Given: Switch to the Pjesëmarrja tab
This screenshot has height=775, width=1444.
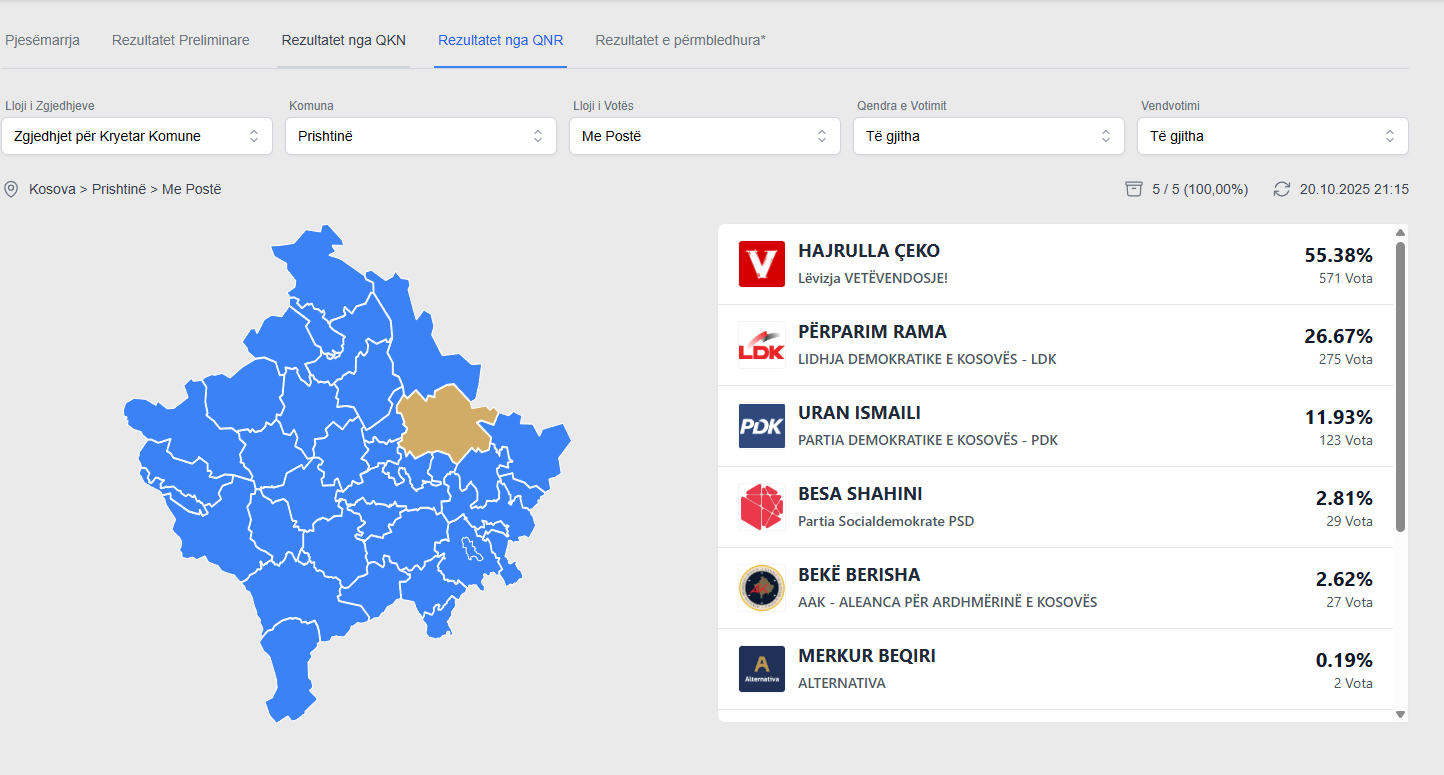Looking at the screenshot, I should click(x=42, y=40).
